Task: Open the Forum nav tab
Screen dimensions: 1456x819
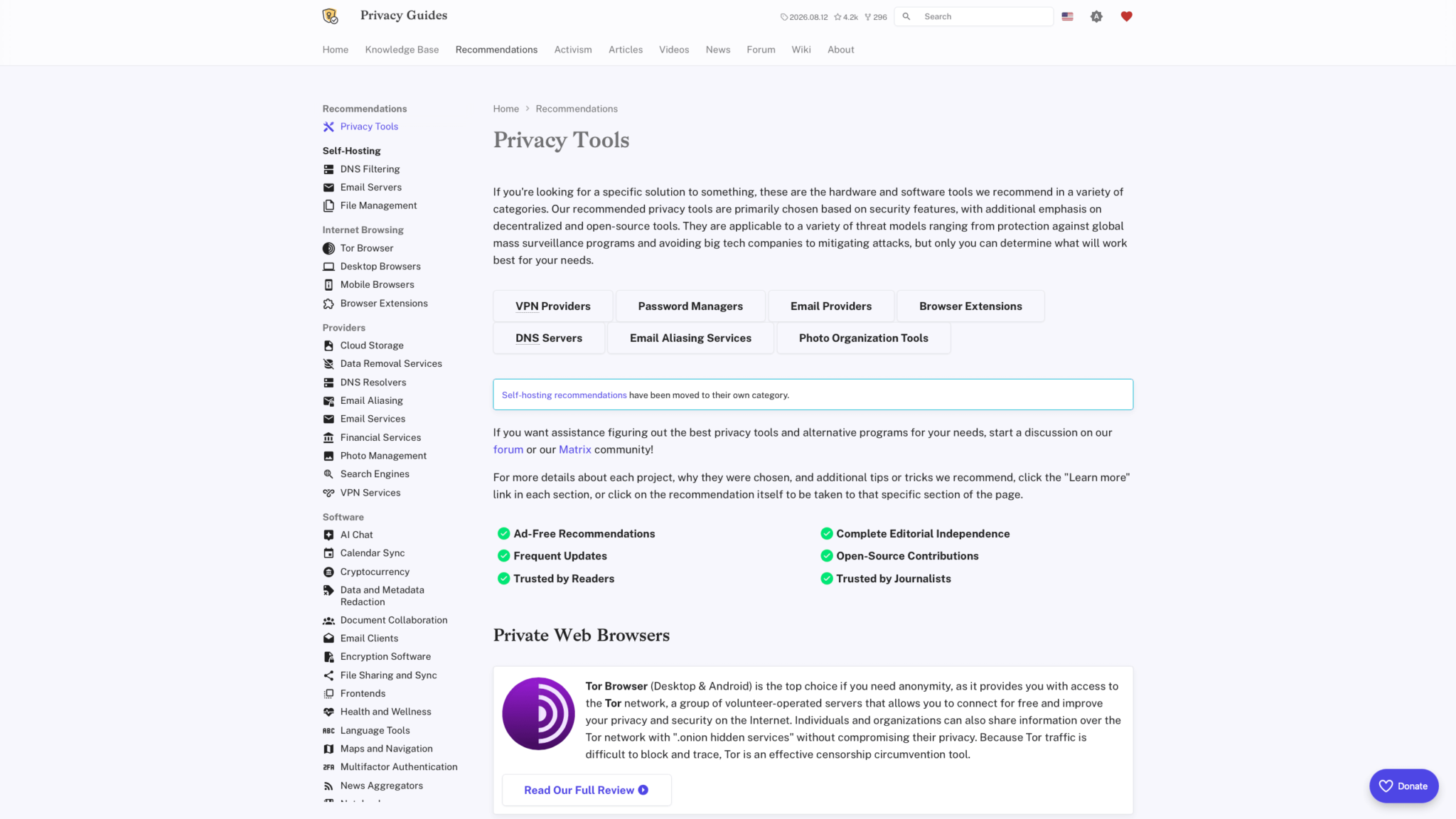Action: coord(761,50)
